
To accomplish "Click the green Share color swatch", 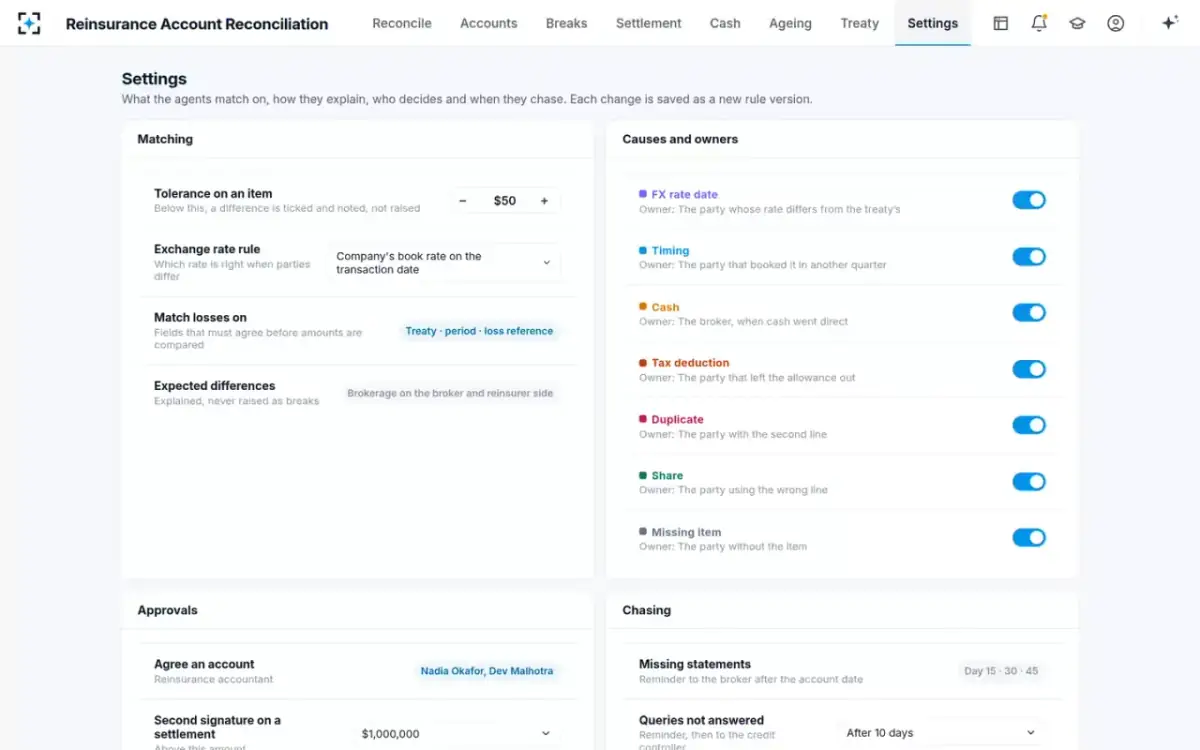I will tap(643, 475).
